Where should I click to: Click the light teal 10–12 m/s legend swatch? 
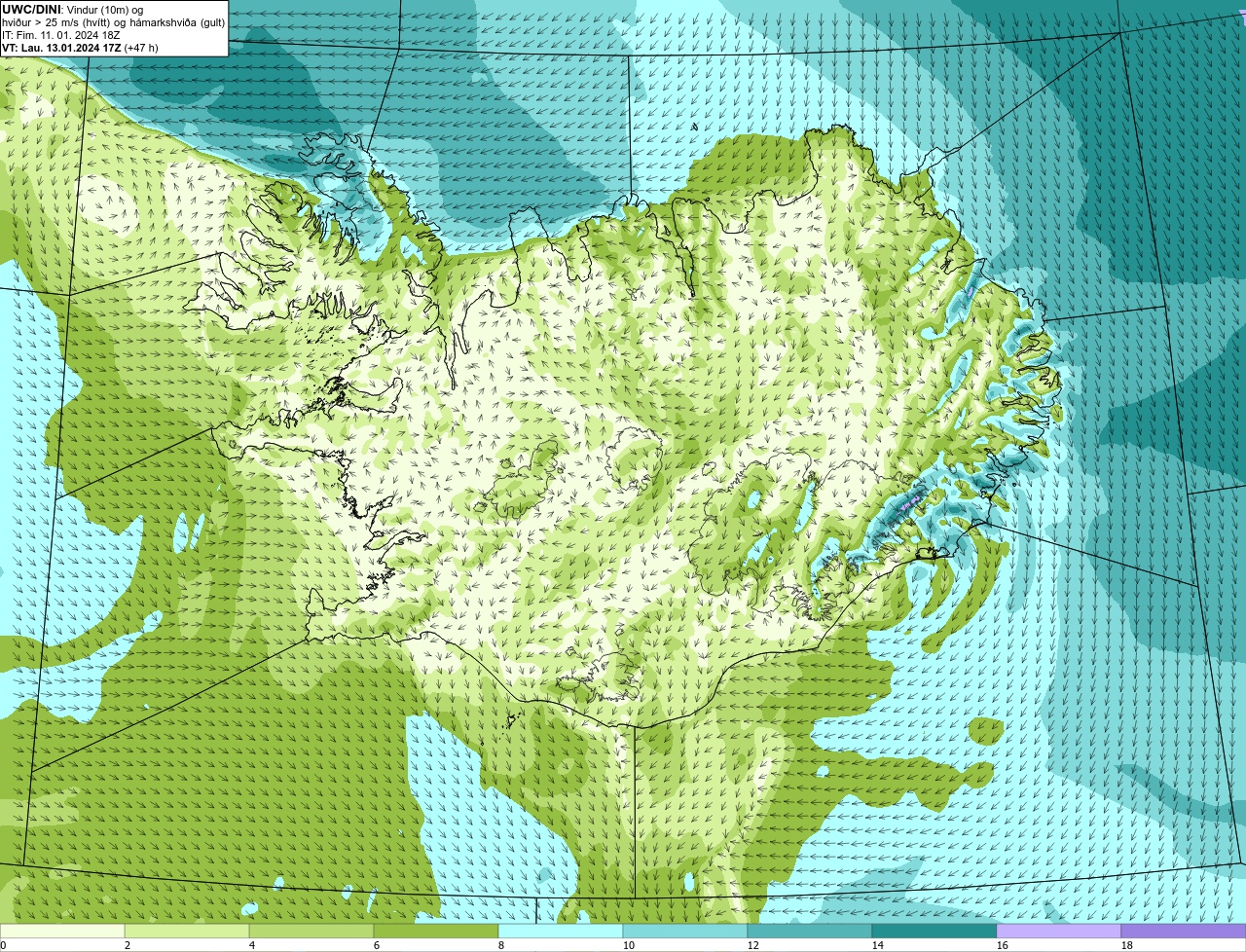(x=685, y=931)
